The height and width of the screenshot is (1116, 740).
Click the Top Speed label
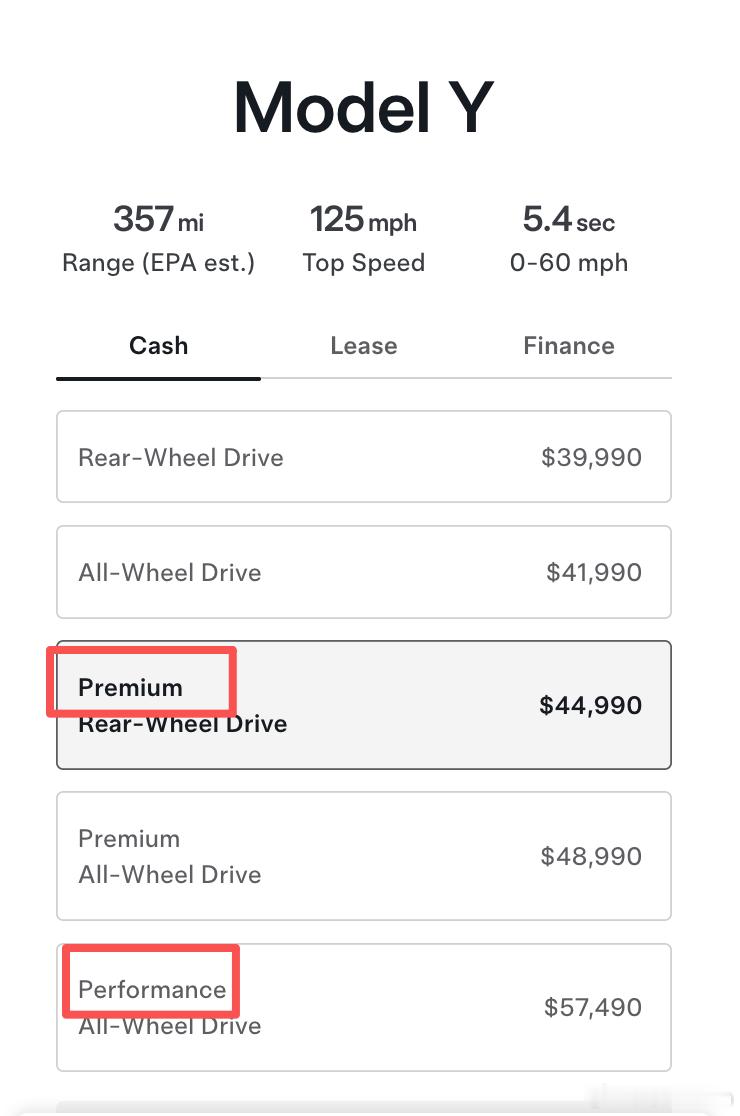pos(363,263)
